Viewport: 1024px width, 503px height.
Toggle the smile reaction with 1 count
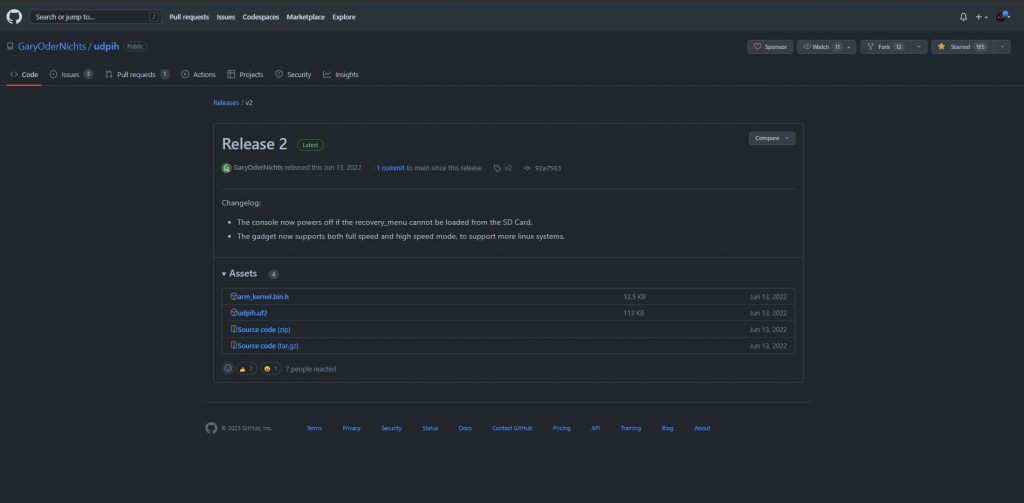[271, 369]
